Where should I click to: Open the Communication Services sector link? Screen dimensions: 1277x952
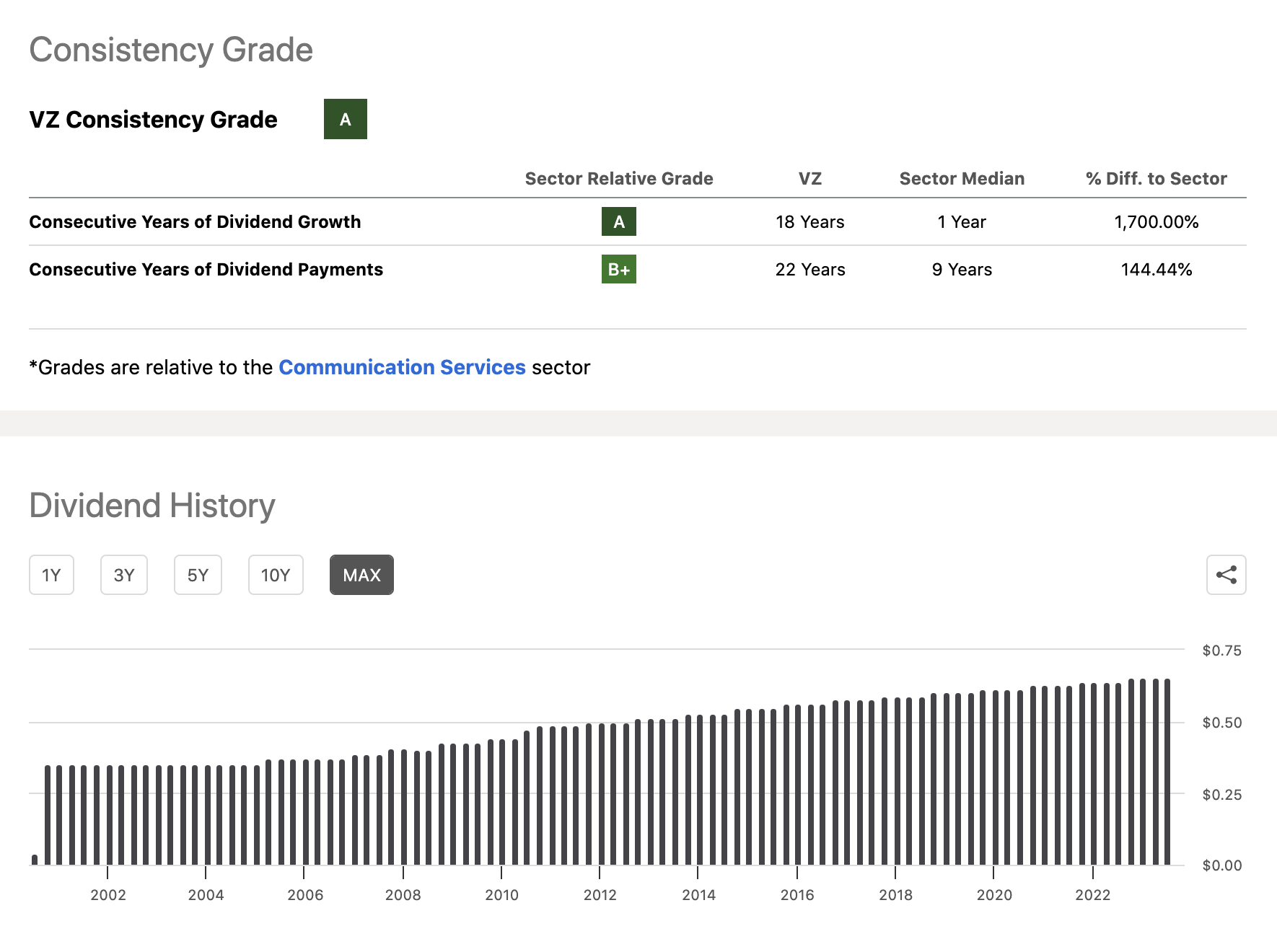click(x=402, y=367)
